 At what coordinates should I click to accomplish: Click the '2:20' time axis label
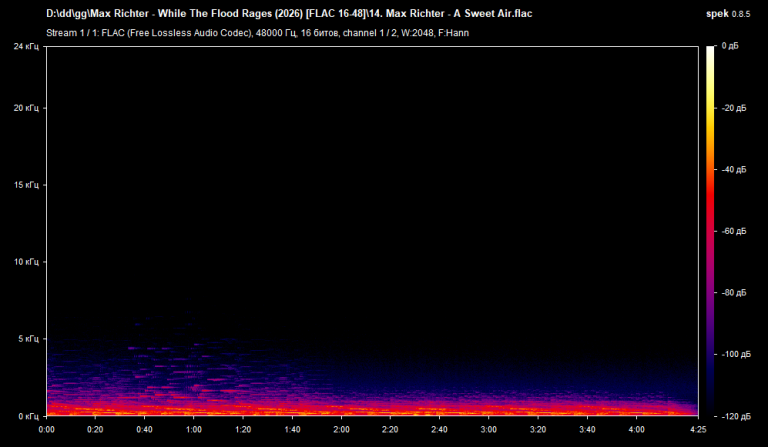tap(390, 430)
